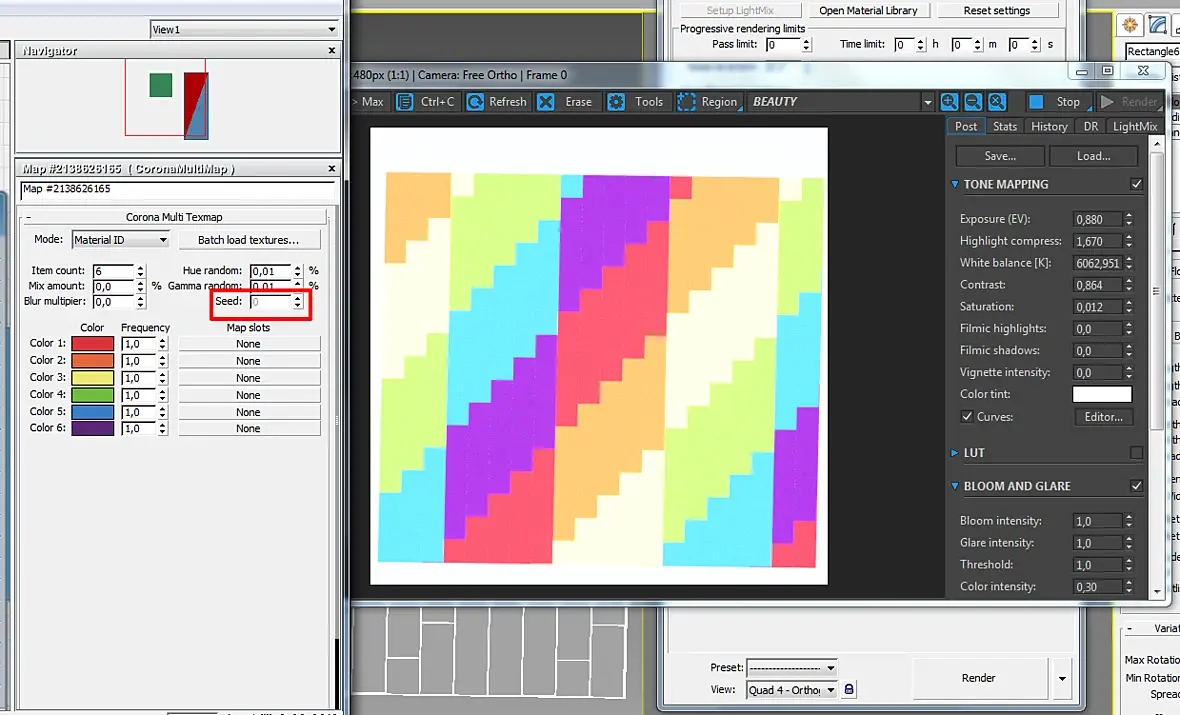Click the Render button in Render Setup
Screen dimensions: 1180x715
pyautogui.click(x=978, y=678)
